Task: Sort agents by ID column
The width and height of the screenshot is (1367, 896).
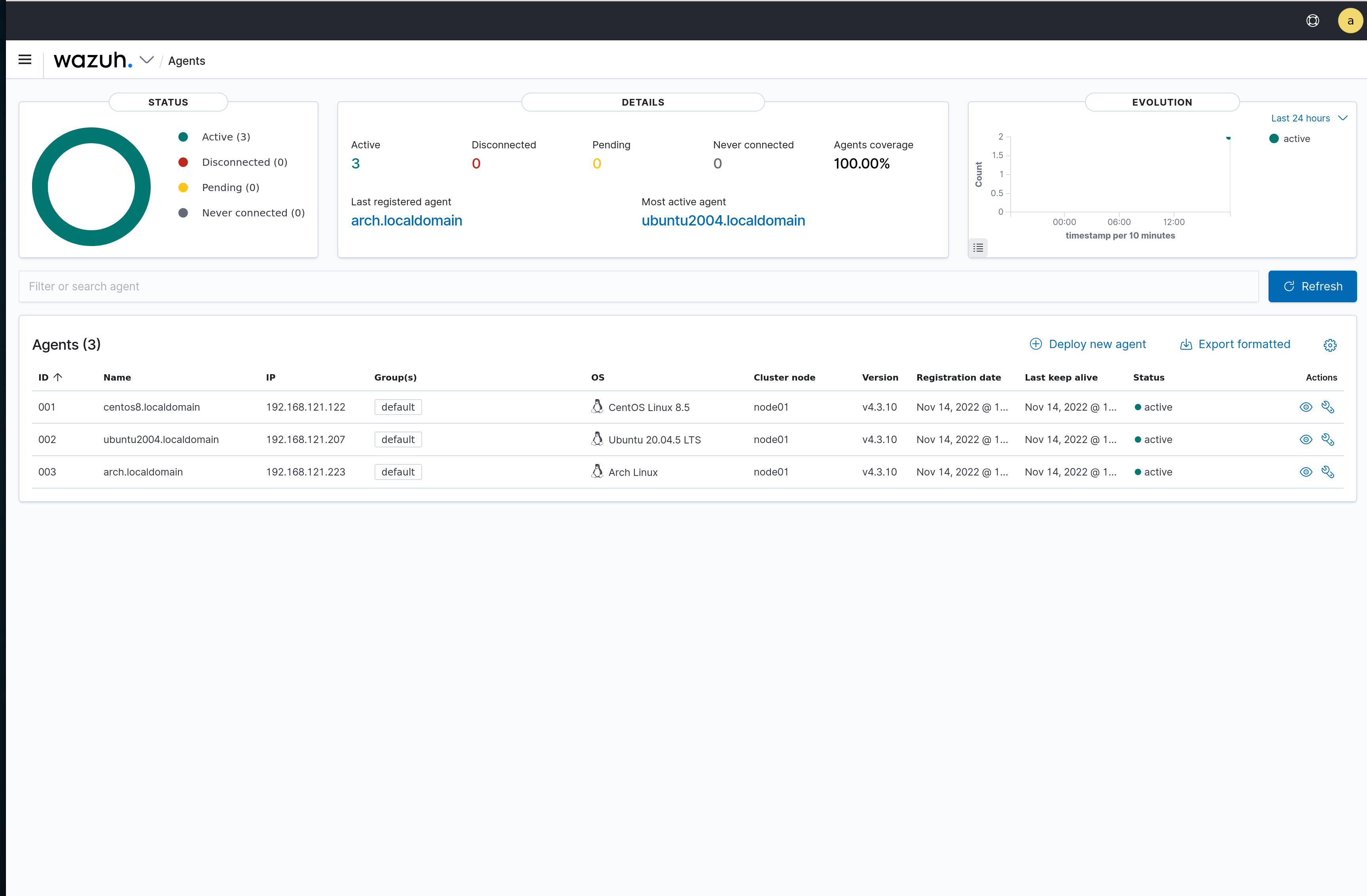Action: click(x=50, y=377)
